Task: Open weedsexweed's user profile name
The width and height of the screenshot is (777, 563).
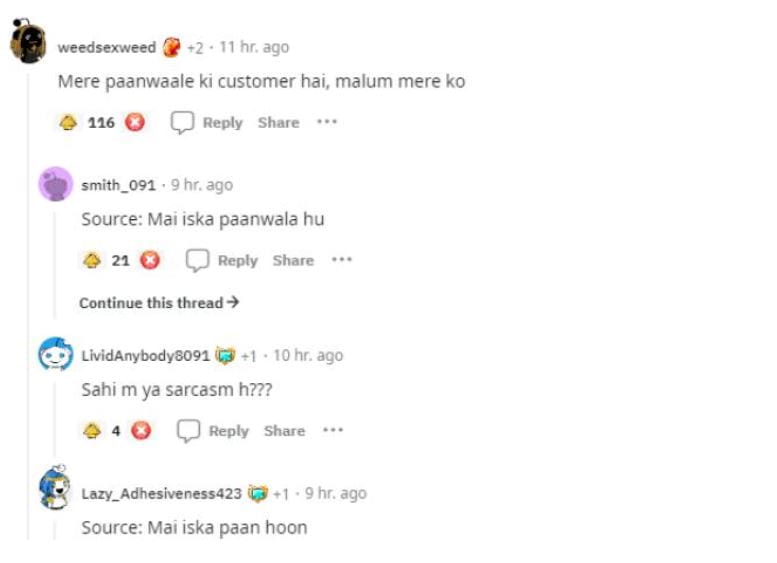Action: point(107,48)
